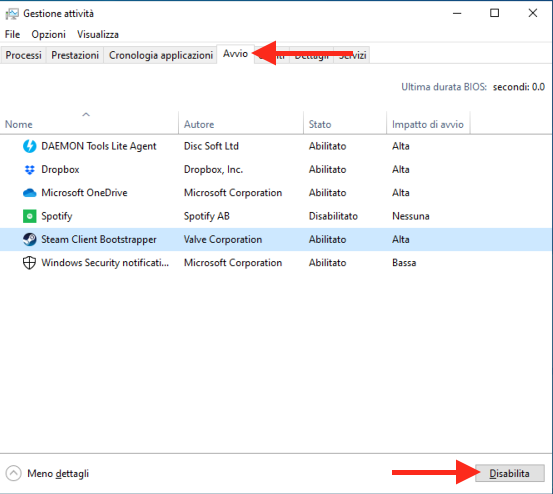Viewport: 553px width, 494px height.
Task: Sort list by Autore column header
Action: point(241,124)
